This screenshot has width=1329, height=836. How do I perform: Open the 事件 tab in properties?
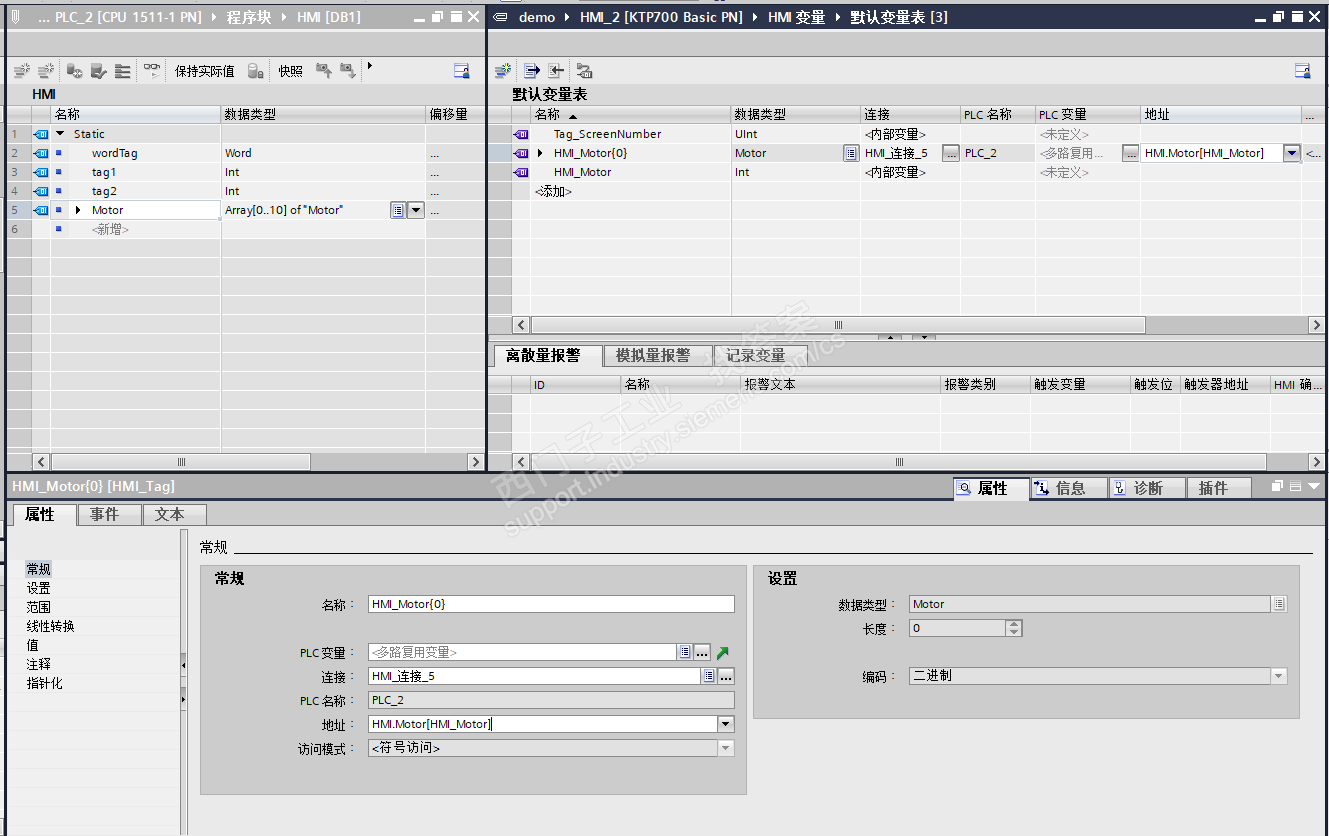109,514
